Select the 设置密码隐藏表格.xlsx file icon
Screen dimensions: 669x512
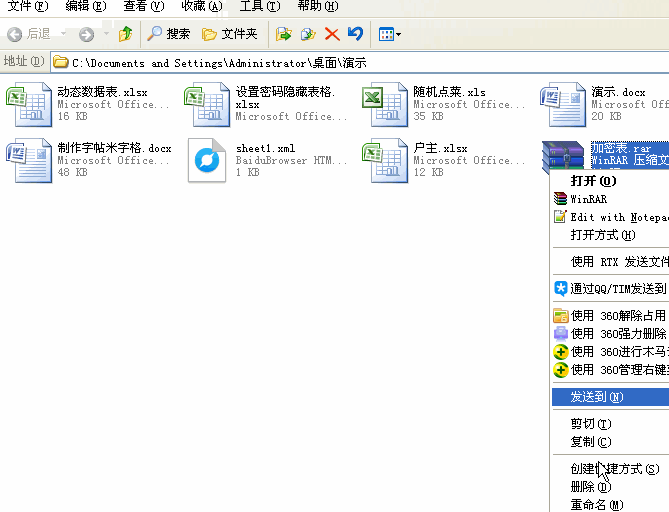207,104
